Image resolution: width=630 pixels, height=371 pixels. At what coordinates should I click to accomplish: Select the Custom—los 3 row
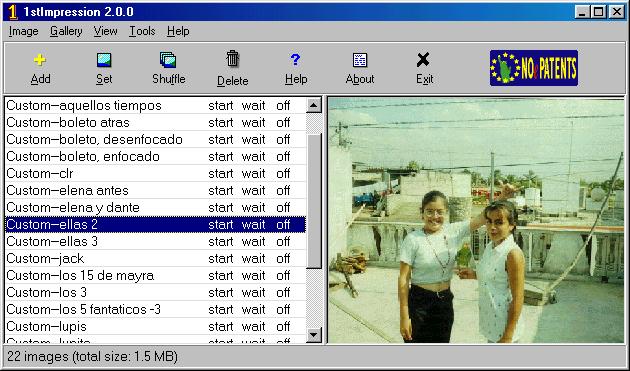[155, 292]
